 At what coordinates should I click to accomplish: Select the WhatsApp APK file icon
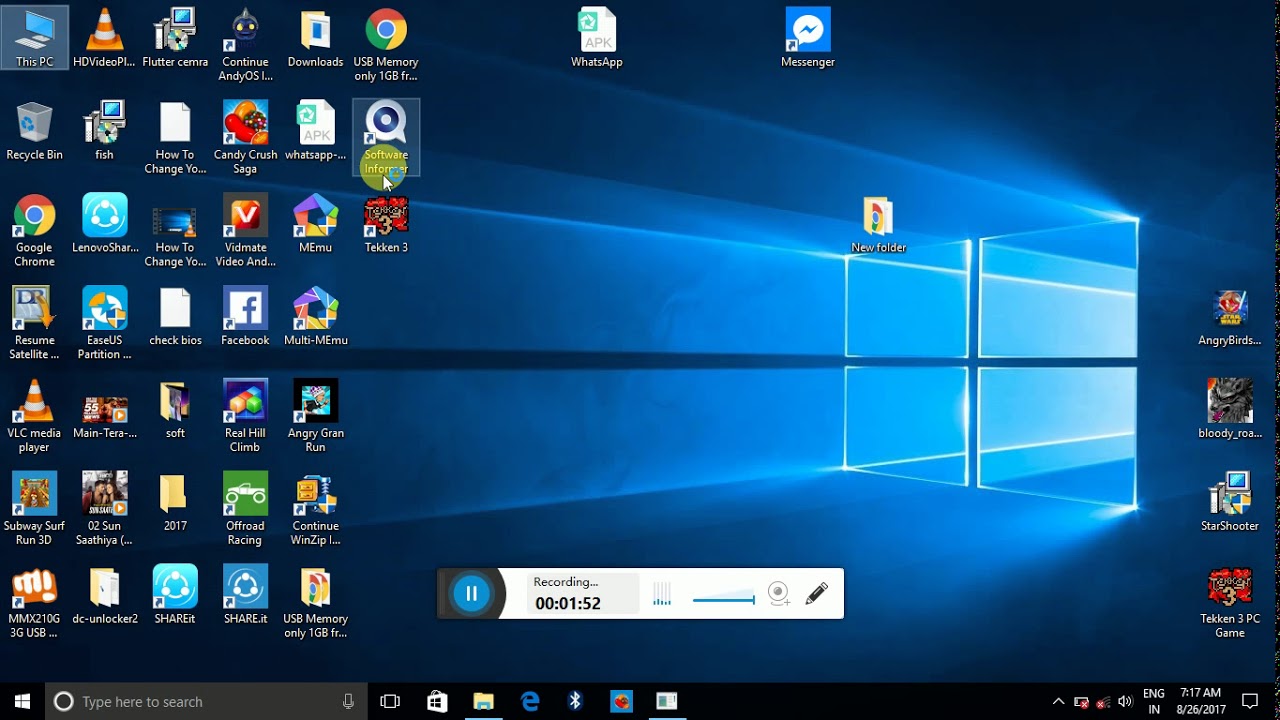(x=597, y=39)
